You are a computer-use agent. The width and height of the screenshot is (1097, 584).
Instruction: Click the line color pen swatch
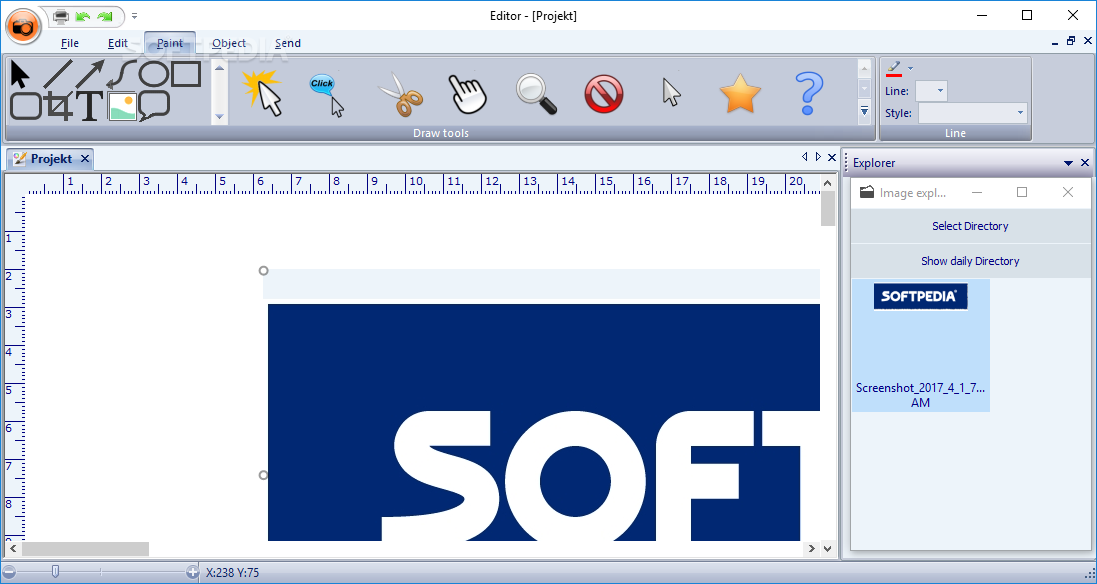click(x=894, y=69)
